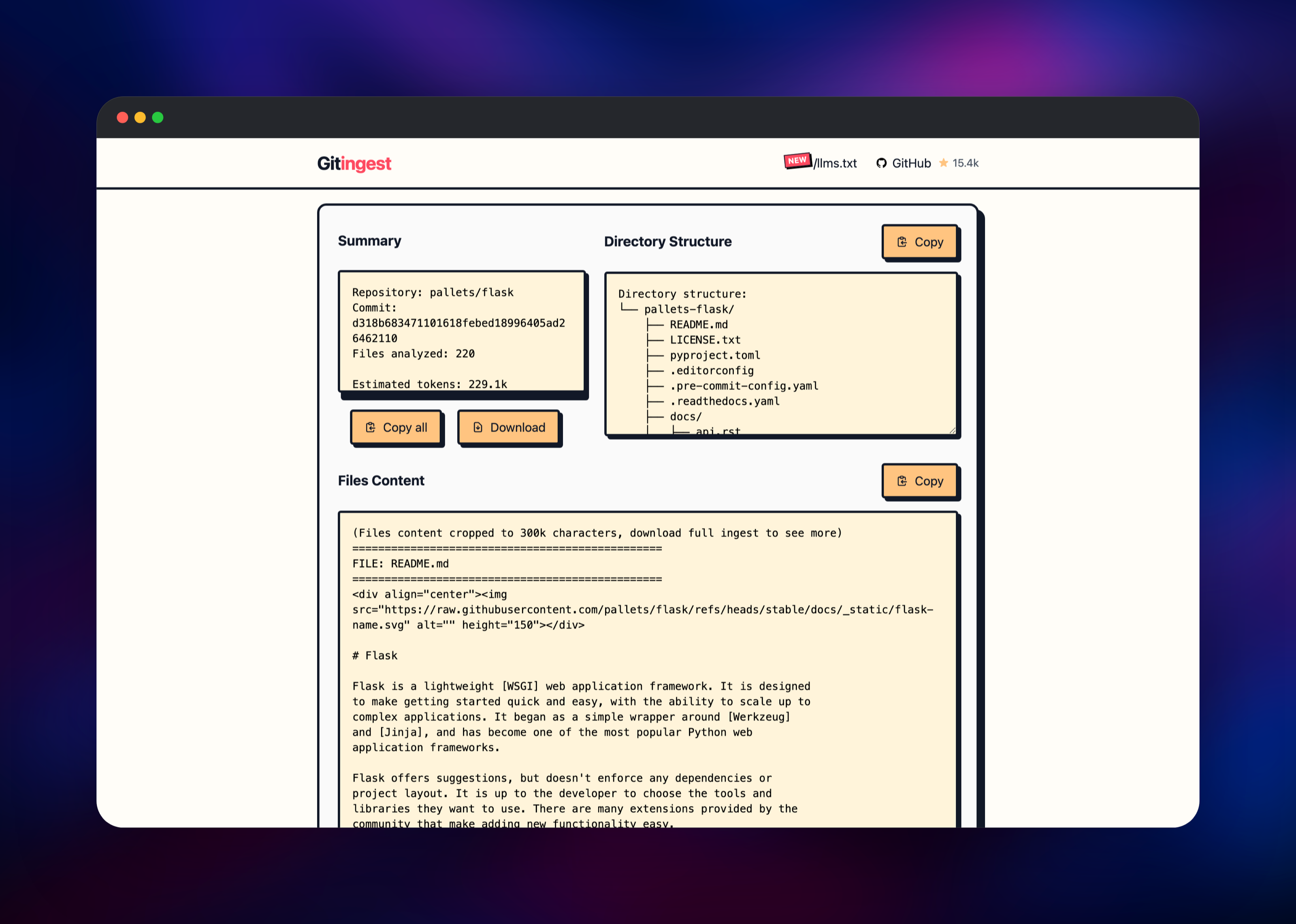This screenshot has width=1296, height=924.
Task: Click the 15.4k star count
Action: coord(965,163)
